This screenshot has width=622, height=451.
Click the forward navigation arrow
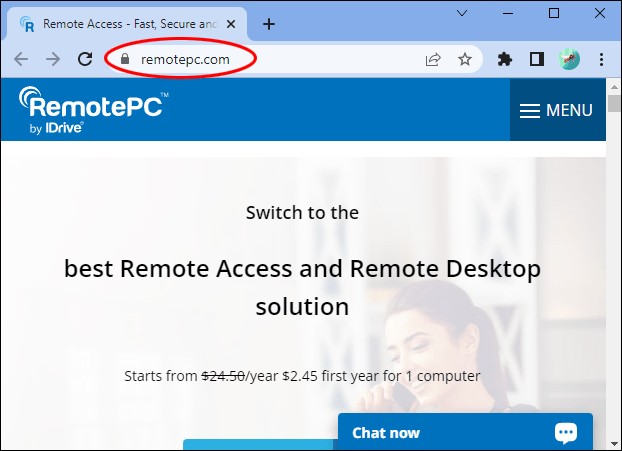click(53, 60)
